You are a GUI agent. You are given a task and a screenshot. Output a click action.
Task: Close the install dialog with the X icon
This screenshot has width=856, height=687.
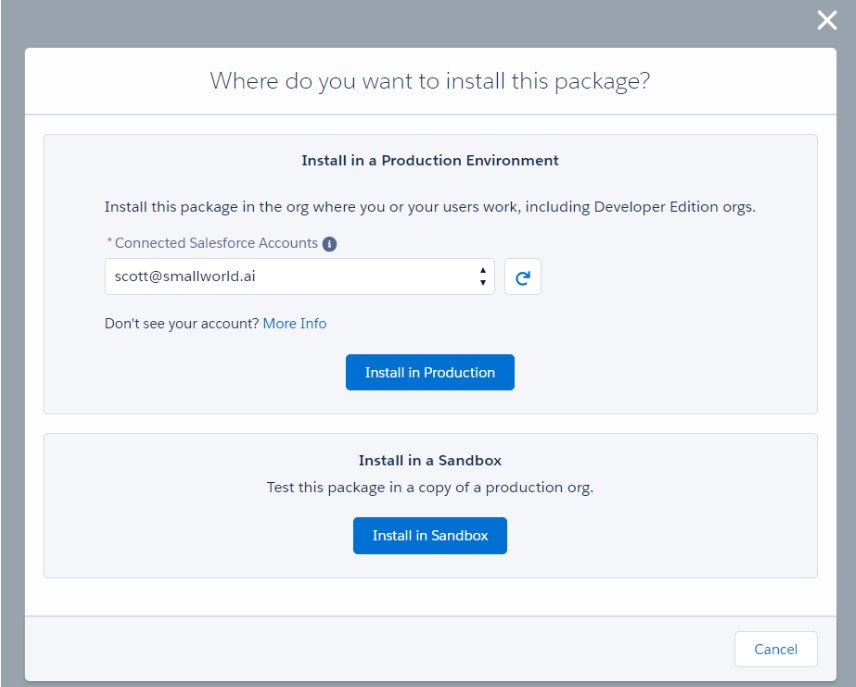[x=826, y=20]
